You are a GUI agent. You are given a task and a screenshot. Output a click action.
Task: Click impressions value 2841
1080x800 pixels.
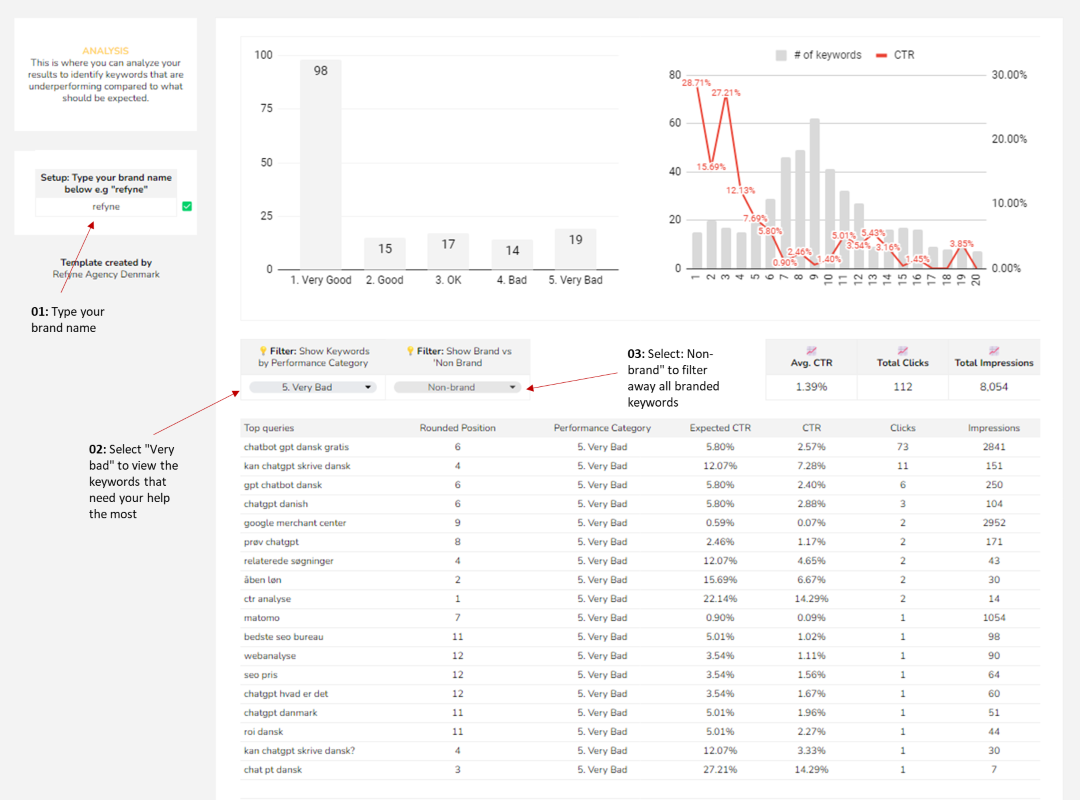pos(993,447)
